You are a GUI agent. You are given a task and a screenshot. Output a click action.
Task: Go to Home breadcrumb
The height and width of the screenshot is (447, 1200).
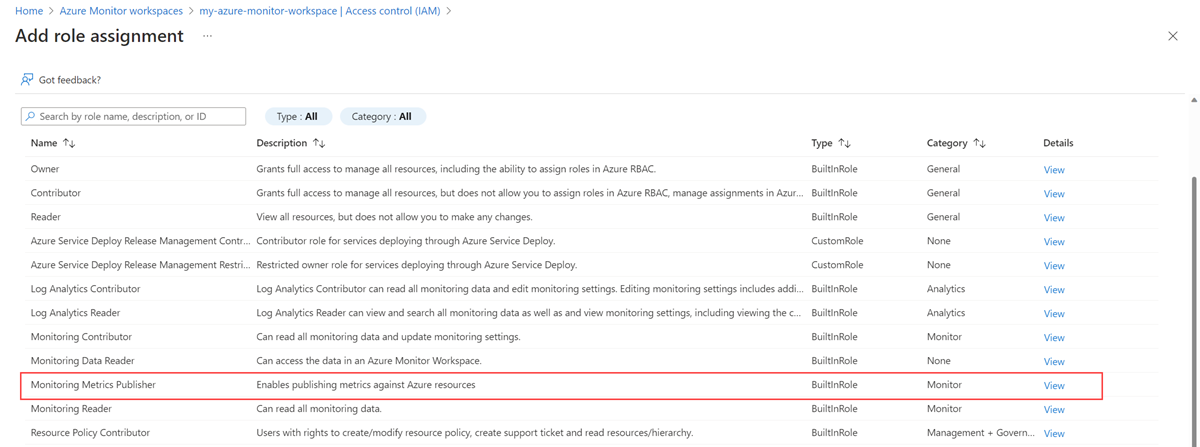(x=29, y=11)
